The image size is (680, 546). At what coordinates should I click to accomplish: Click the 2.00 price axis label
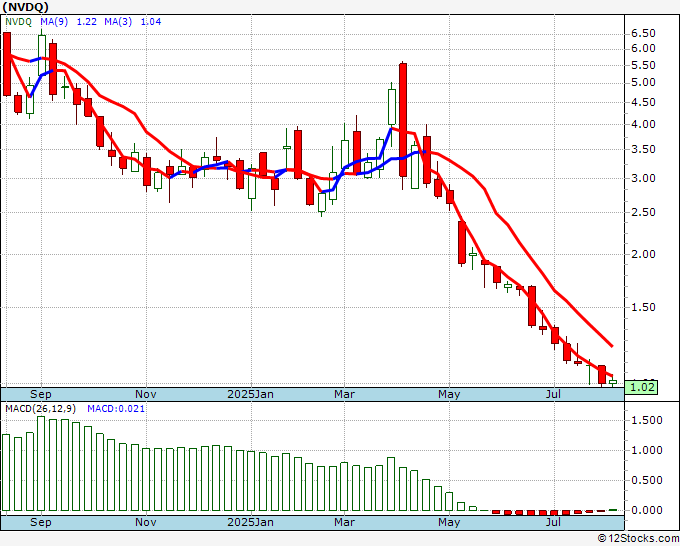pos(644,255)
